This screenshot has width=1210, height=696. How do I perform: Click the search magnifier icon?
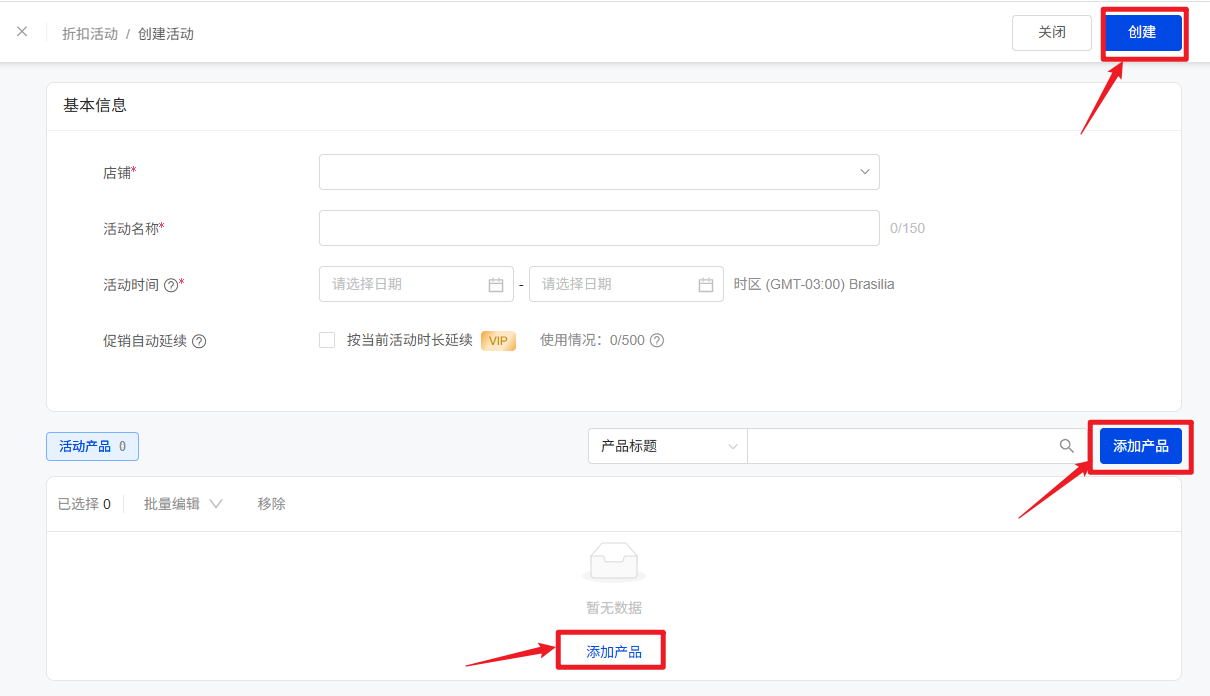pyautogui.click(x=1067, y=446)
